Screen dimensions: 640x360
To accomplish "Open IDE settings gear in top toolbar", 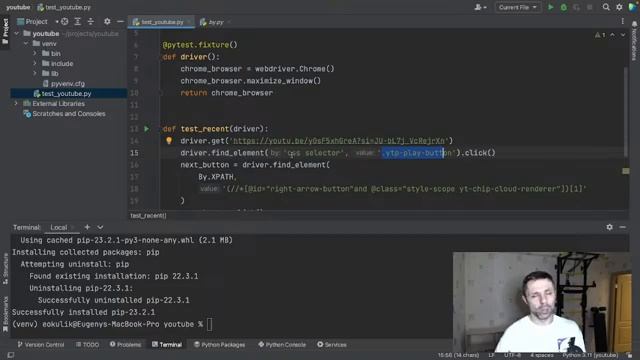I will (619, 7).
